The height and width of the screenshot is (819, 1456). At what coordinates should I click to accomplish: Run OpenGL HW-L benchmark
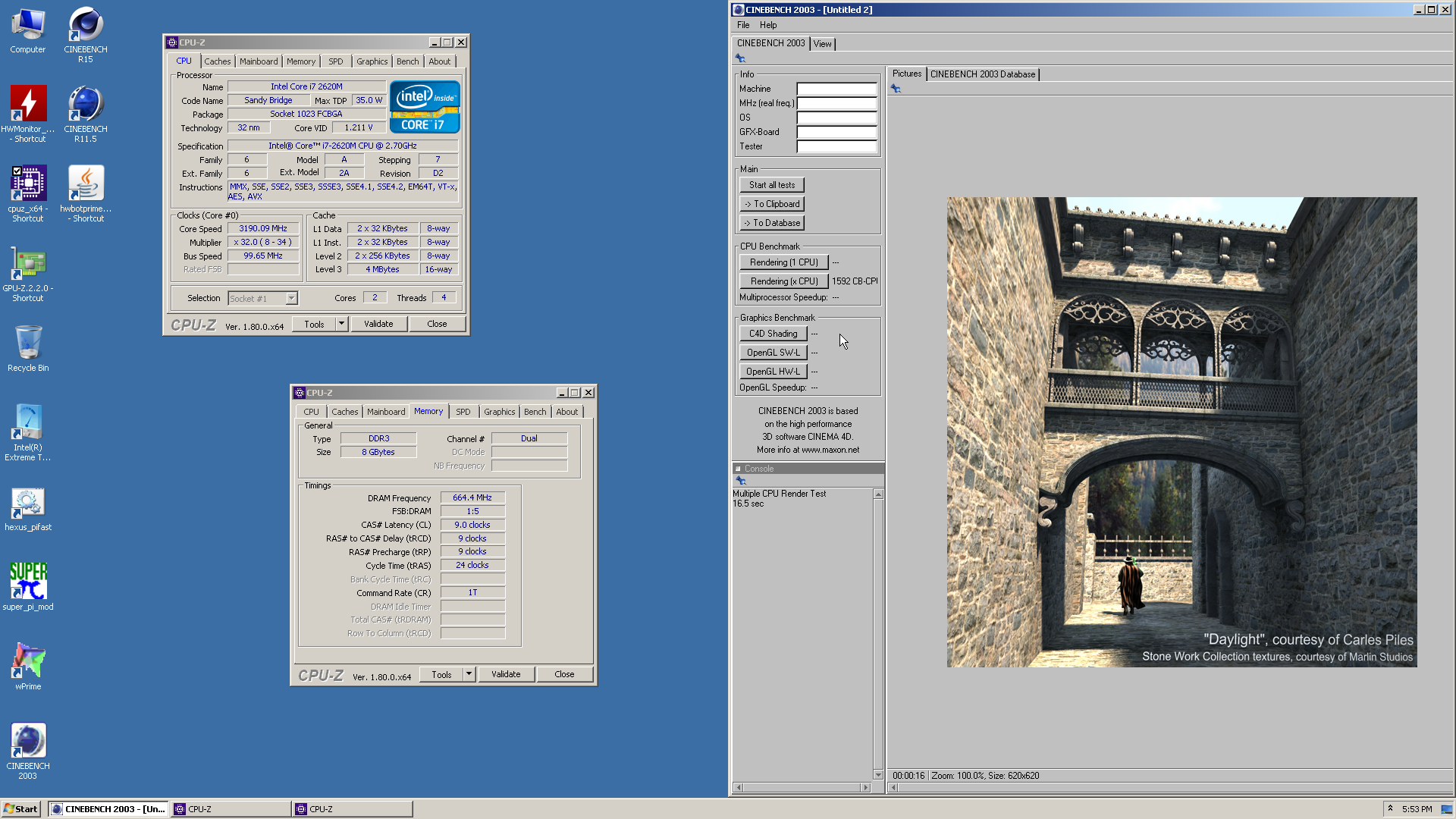point(773,372)
